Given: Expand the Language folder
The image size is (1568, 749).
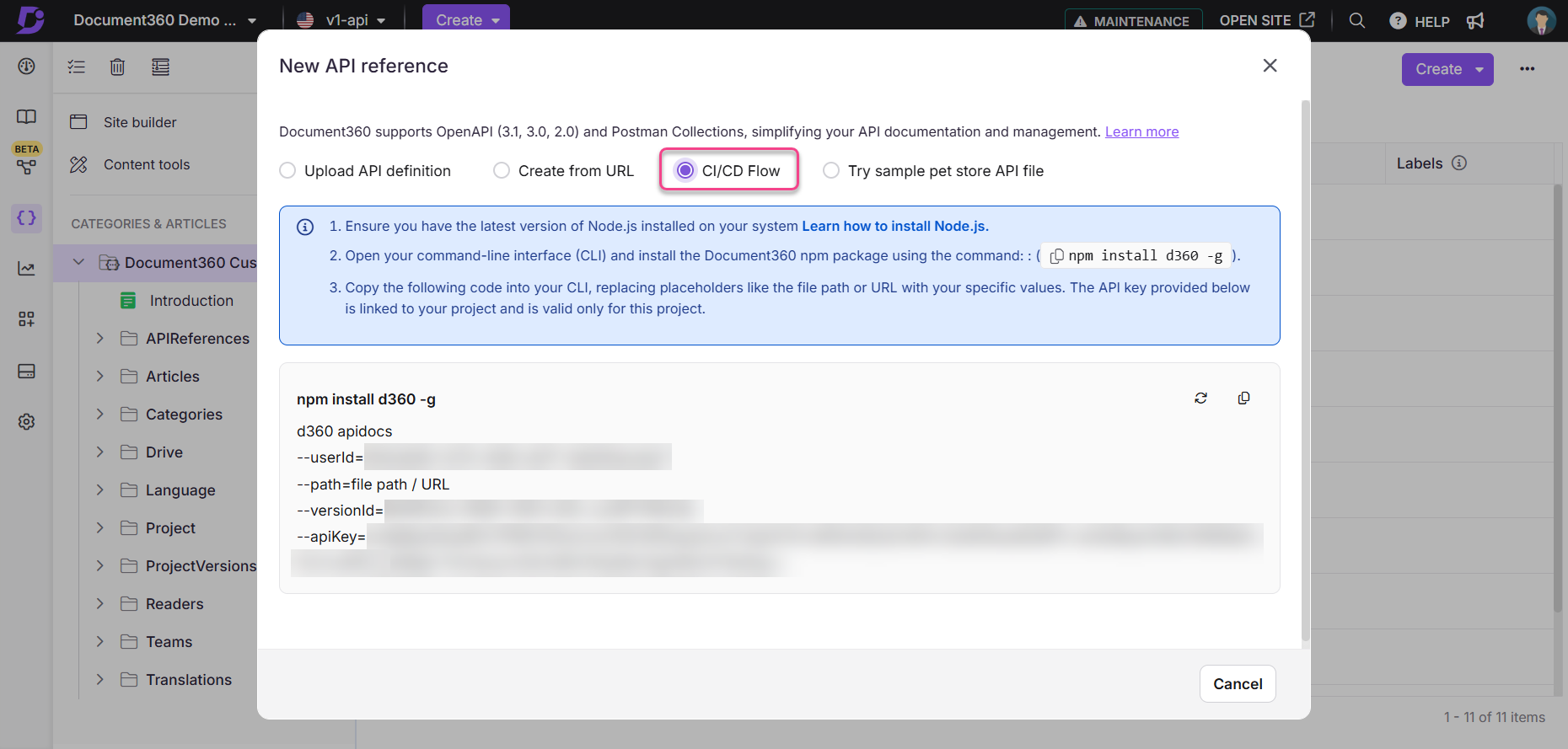Looking at the screenshot, I should point(100,490).
